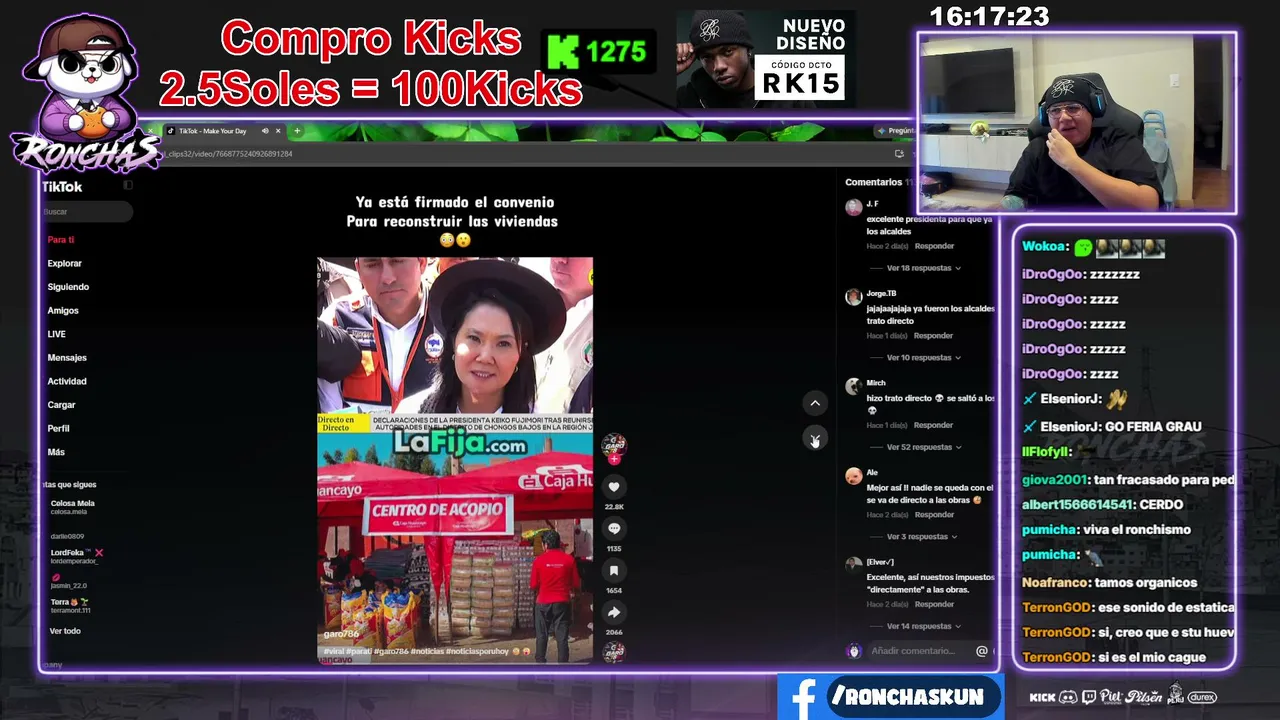This screenshot has height=720, width=1280.
Task: Open the garo786 creator avatar beside the video
Action: (614, 446)
